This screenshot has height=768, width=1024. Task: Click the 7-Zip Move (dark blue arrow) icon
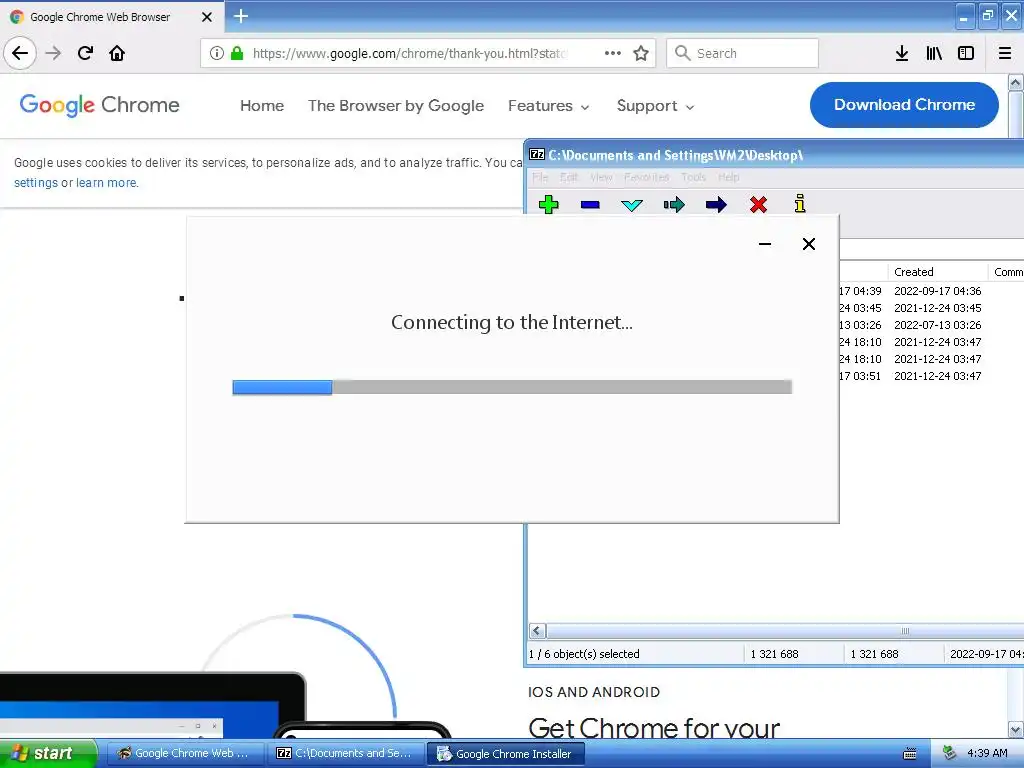pos(716,205)
